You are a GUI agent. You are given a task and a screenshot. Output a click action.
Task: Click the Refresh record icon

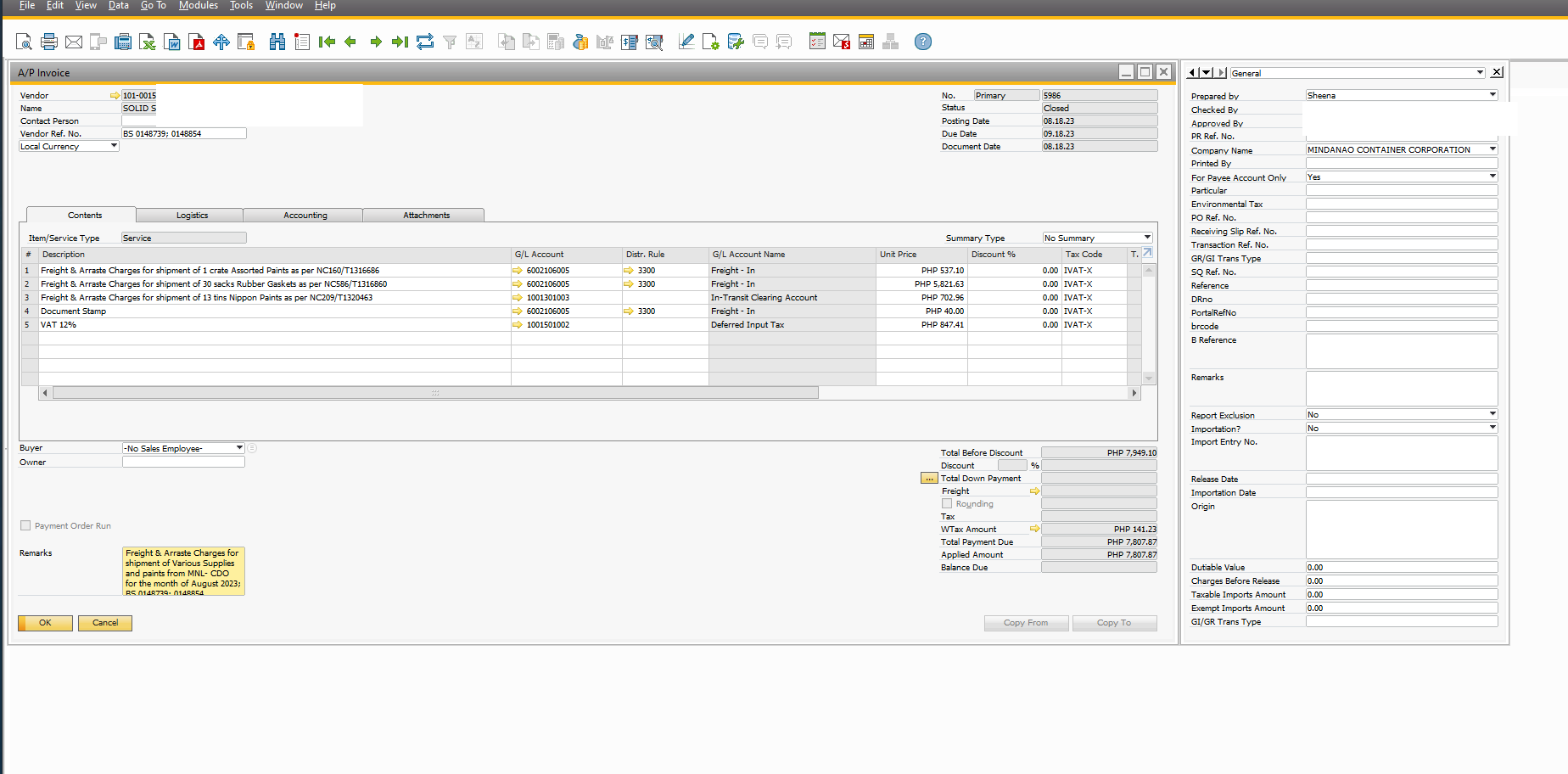[x=425, y=42]
